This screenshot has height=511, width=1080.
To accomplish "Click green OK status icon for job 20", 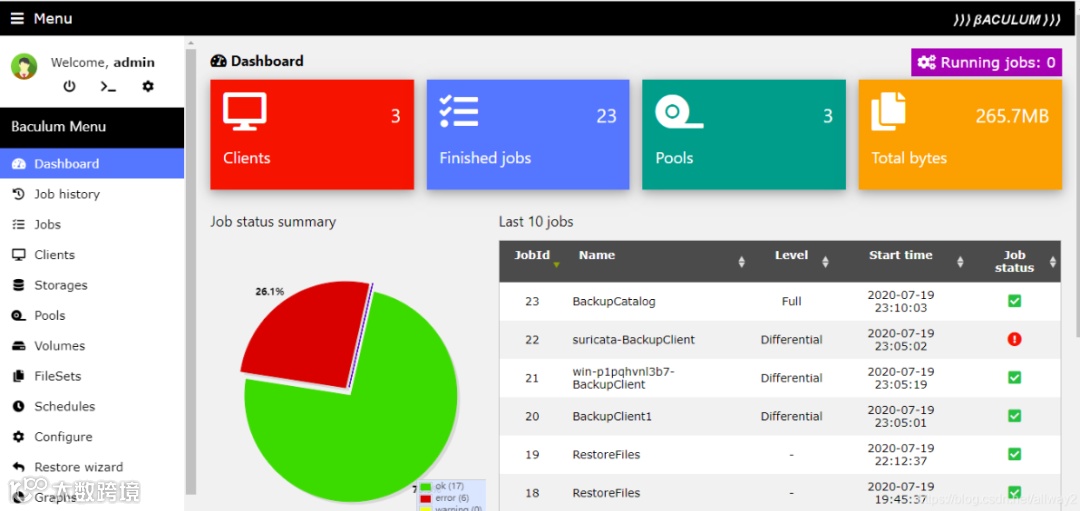I will coord(1014,416).
